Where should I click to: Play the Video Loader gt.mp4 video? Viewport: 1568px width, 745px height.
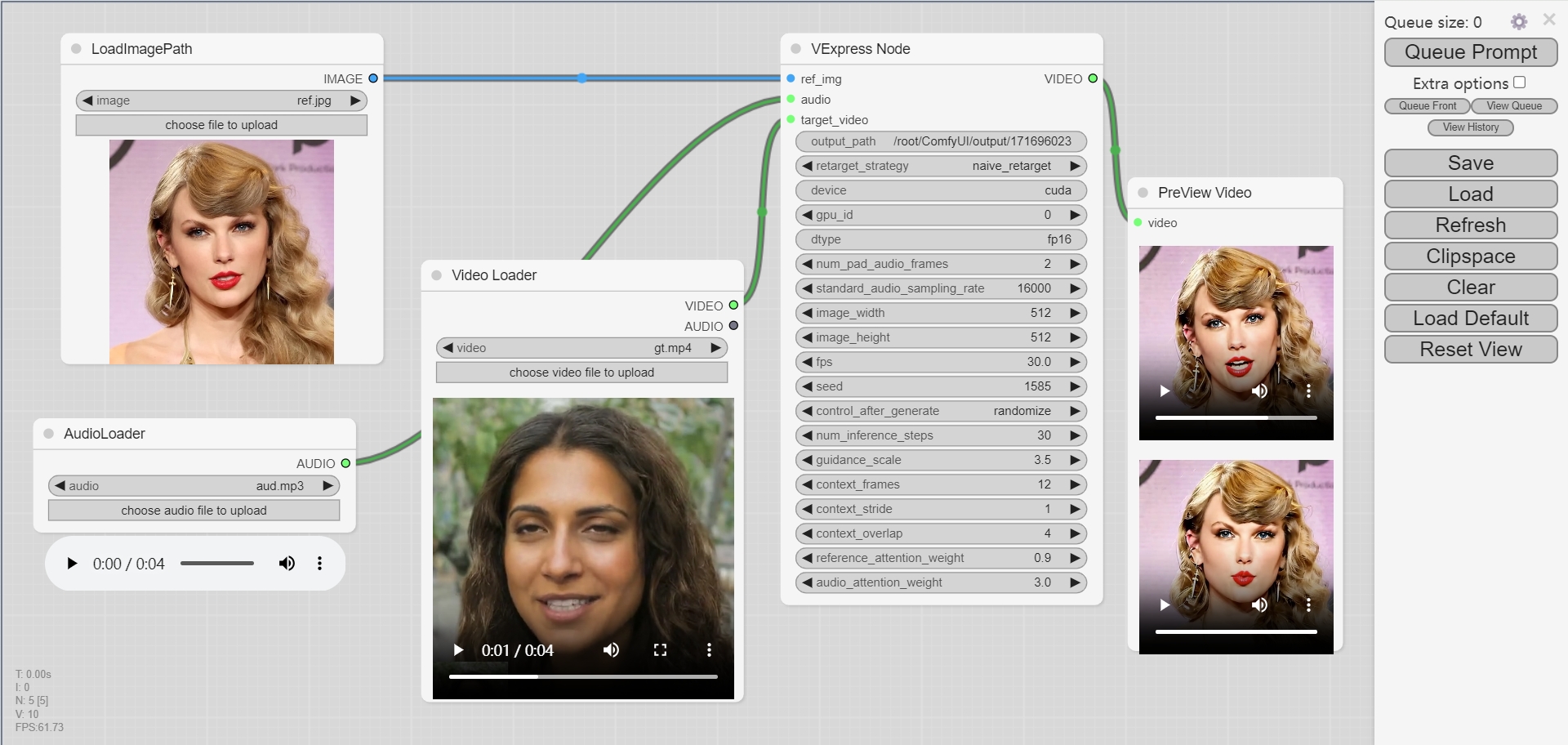pyautogui.click(x=458, y=650)
